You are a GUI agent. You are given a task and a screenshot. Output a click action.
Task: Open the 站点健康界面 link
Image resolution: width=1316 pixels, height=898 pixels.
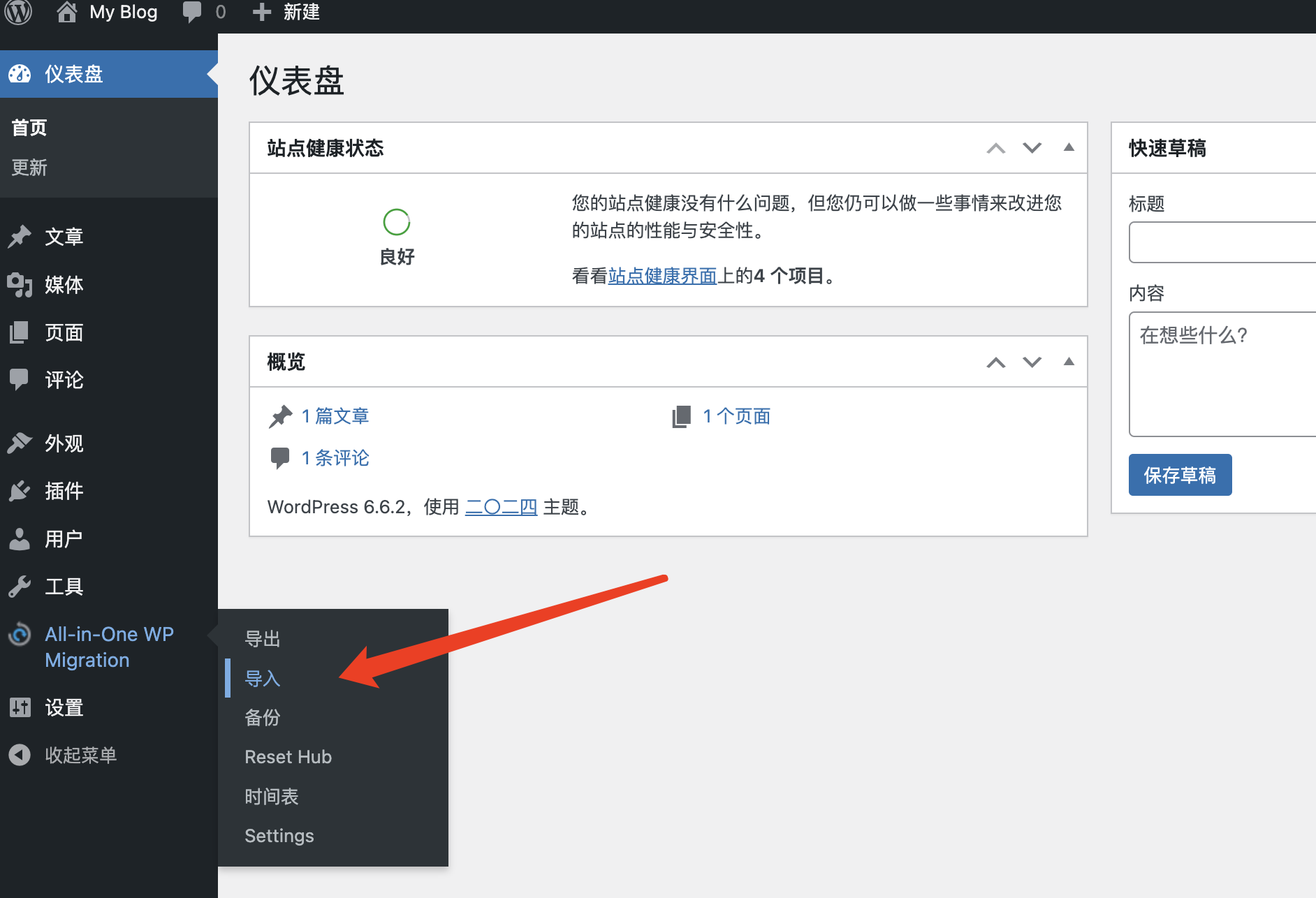click(x=662, y=276)
